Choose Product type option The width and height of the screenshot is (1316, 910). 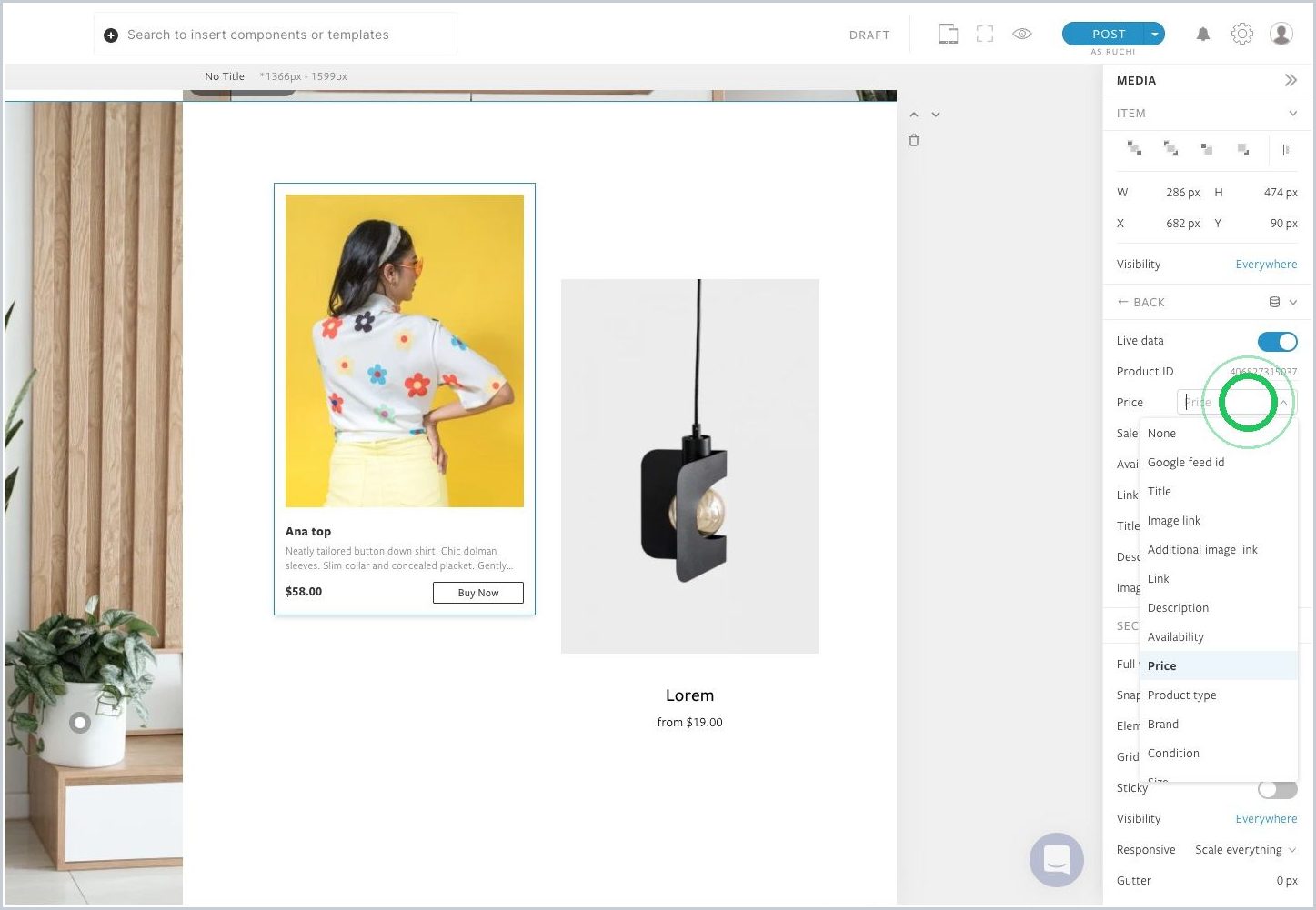click(1219, 695)
